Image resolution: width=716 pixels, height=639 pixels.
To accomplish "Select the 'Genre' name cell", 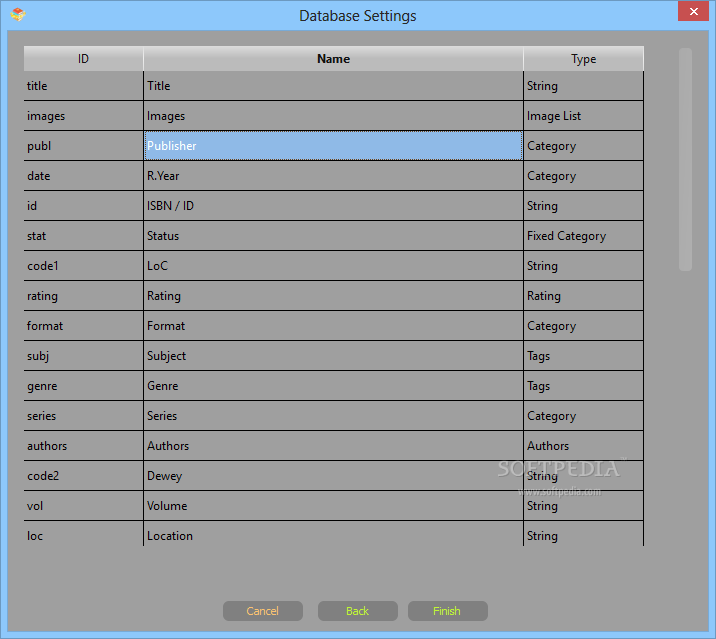I will coord(333,386).
